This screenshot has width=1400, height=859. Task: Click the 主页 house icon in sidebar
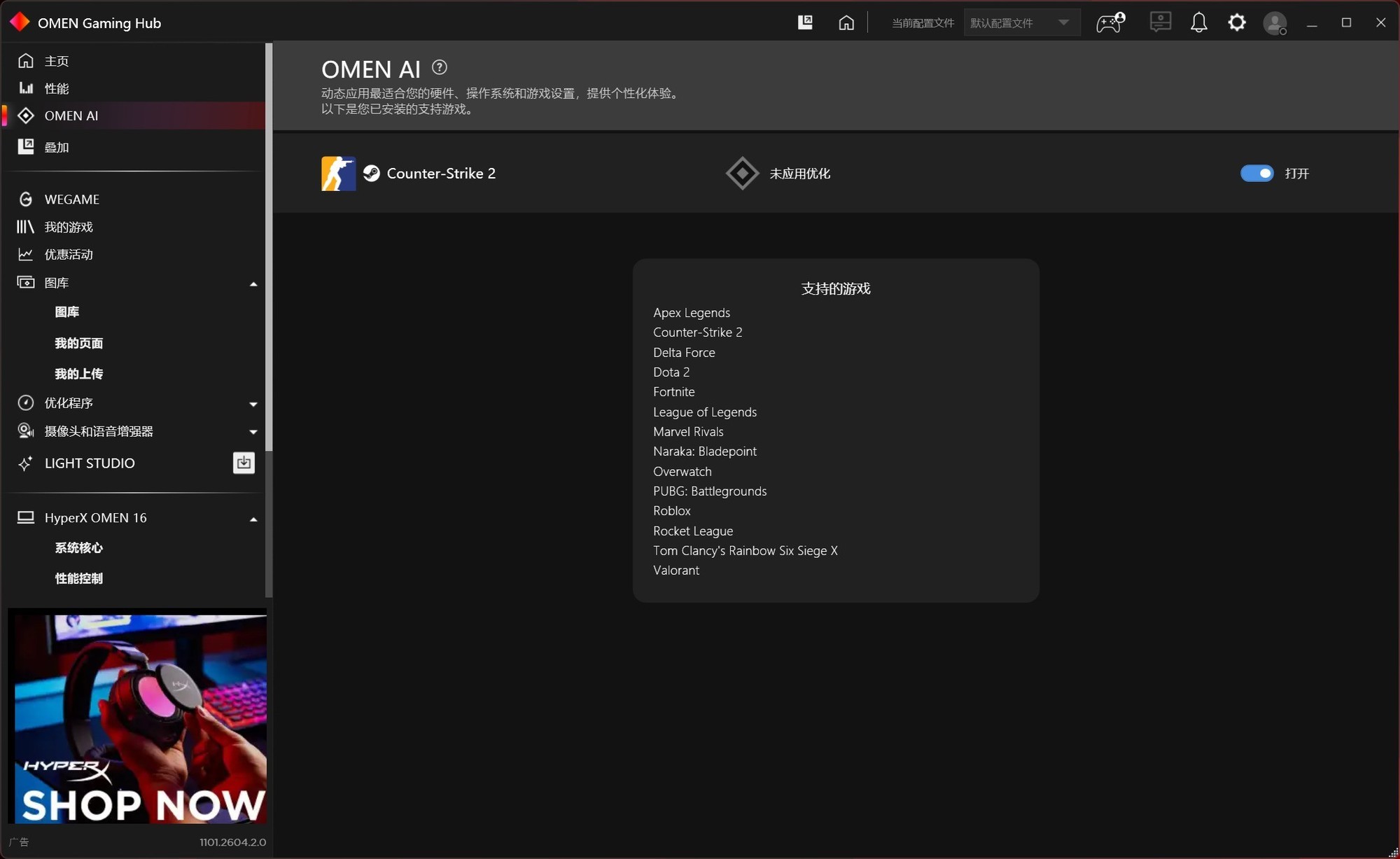click(26, 61)
